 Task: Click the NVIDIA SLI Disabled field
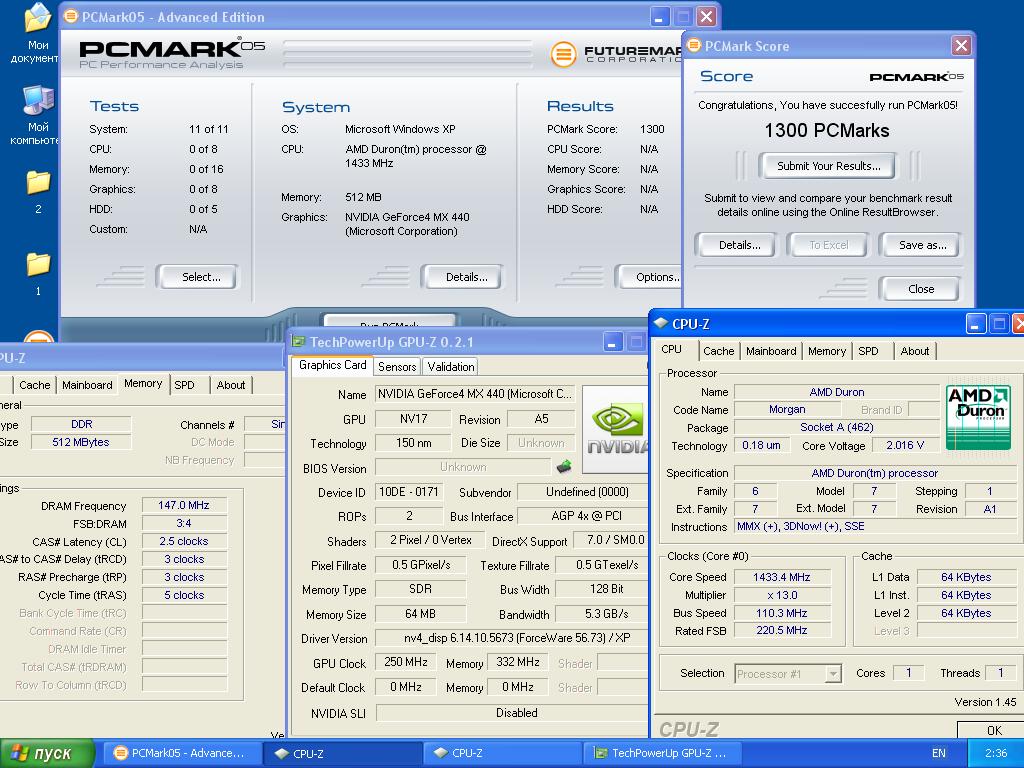[x=512, y=712]
